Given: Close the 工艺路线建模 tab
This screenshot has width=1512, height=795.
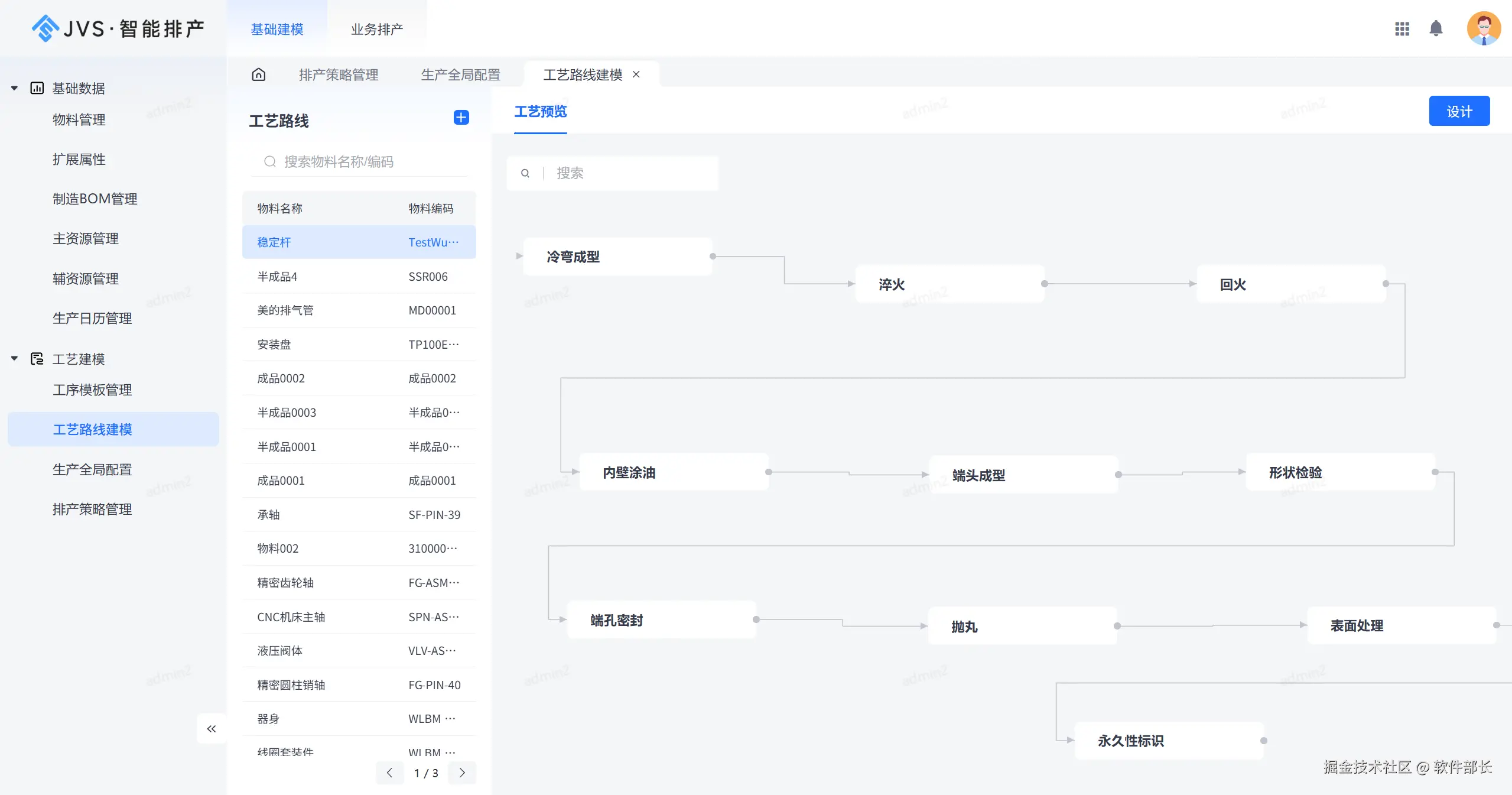Looking at the screenshot, I should point(636,74).
